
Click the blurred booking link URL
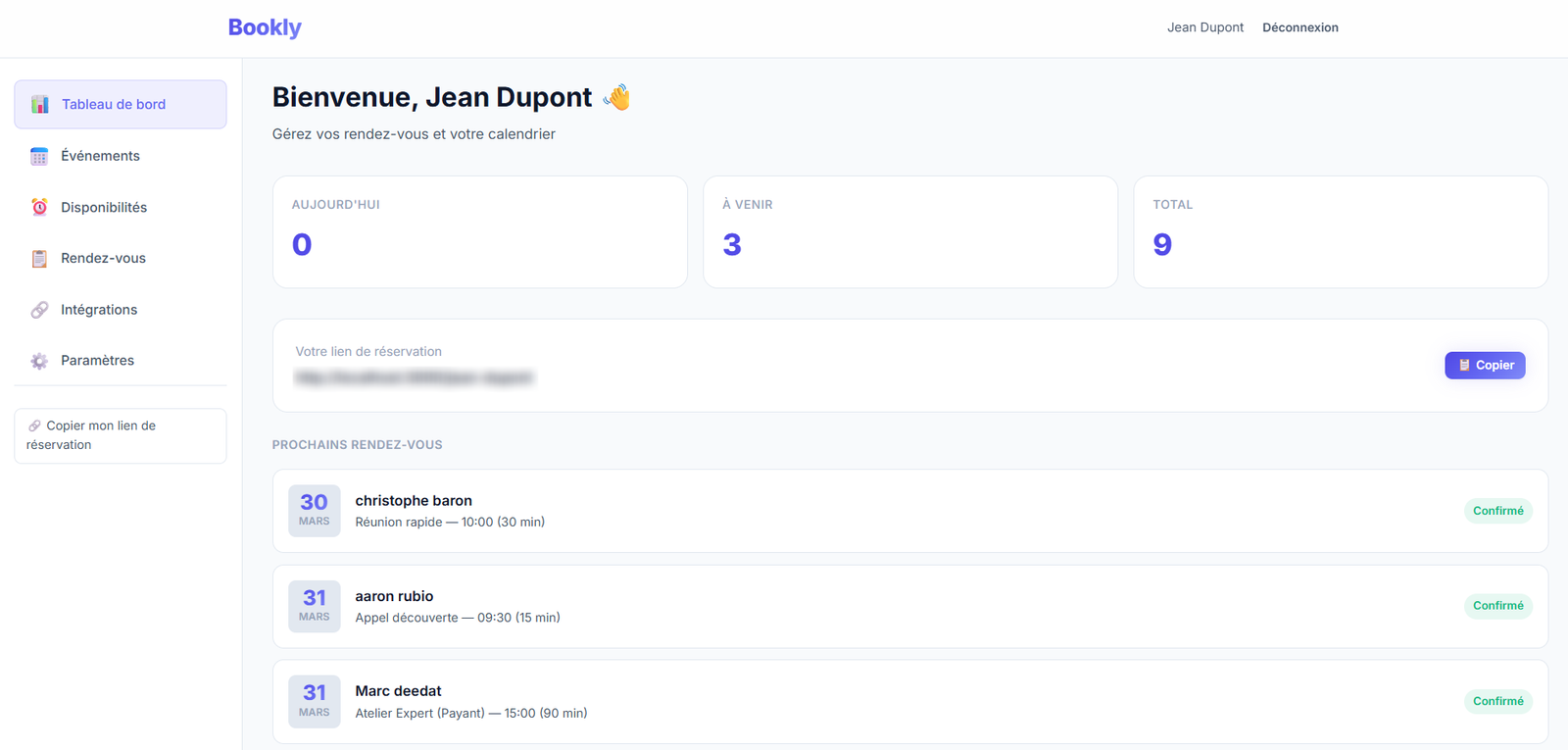click(415, 377)
